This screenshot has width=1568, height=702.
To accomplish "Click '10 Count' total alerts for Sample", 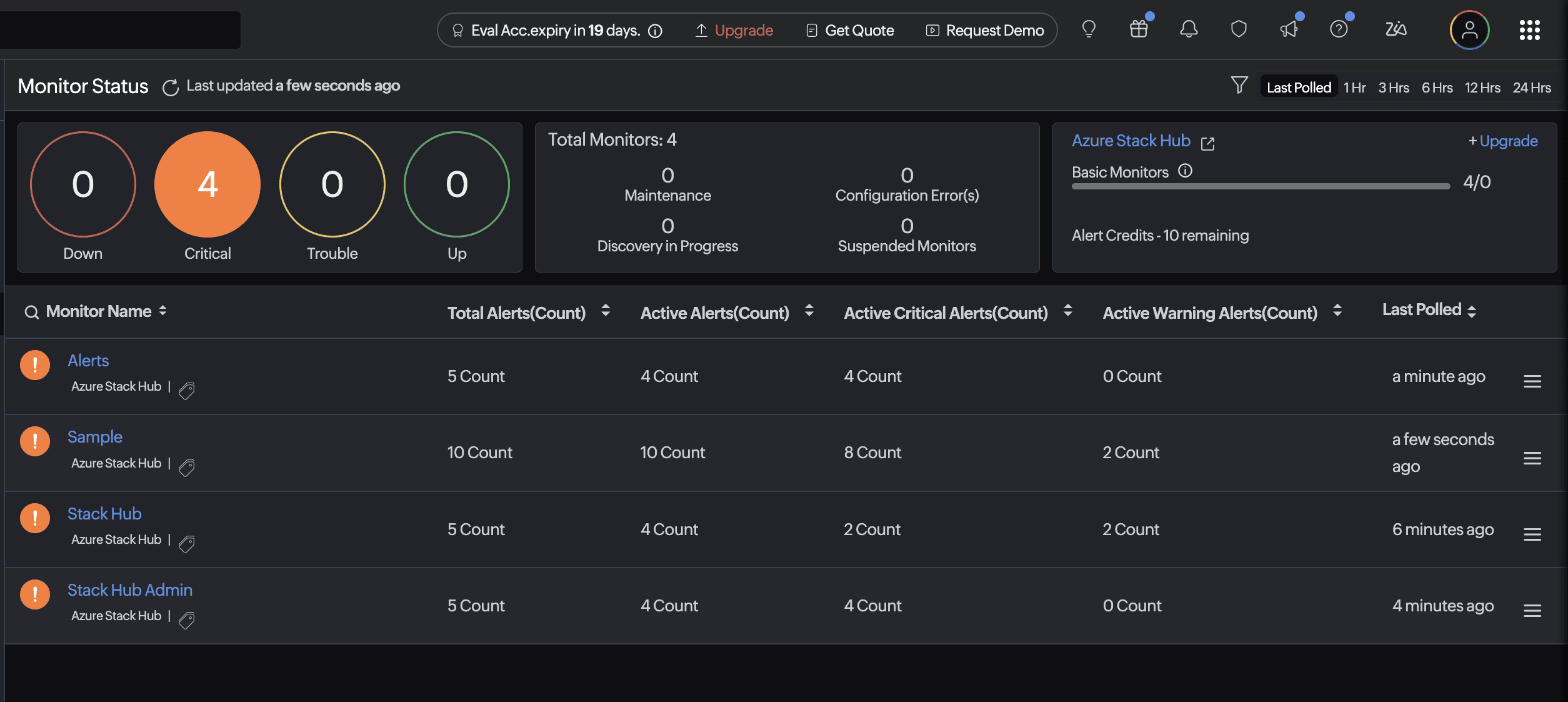I will [480, 453].
